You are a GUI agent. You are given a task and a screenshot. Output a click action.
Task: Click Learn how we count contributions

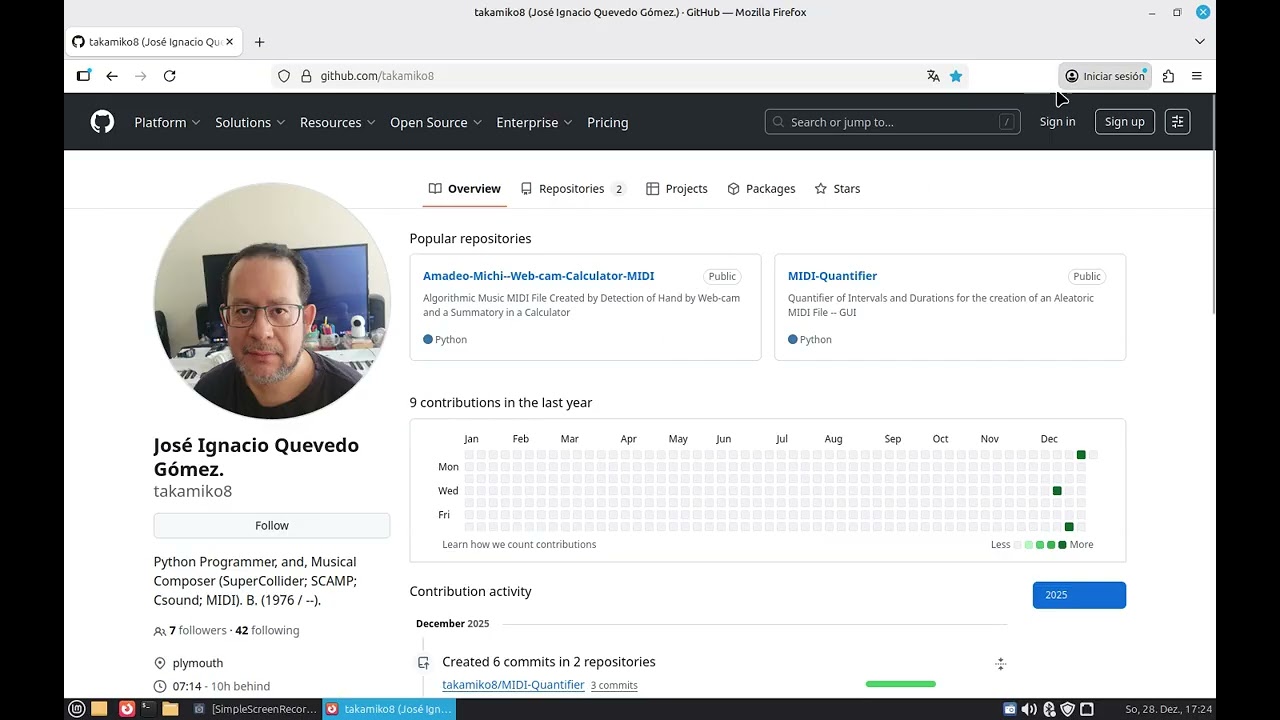click(519, 545)
